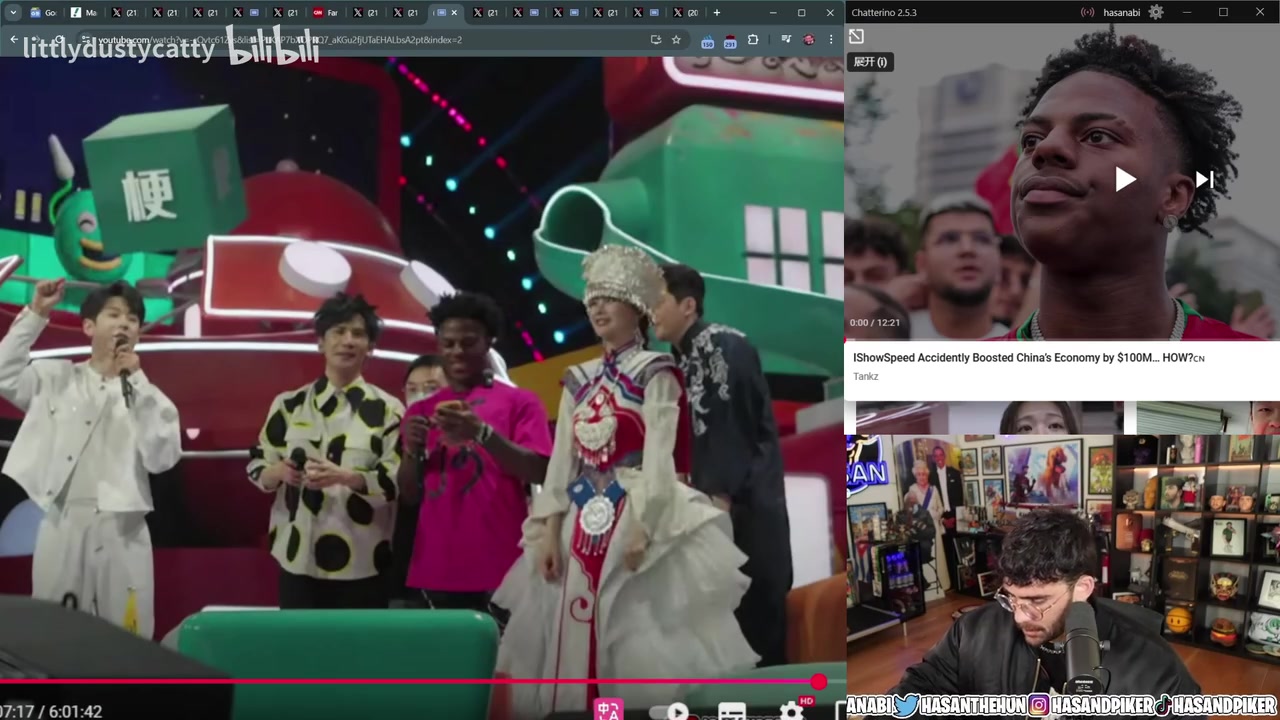Open the browser extensions puzzle icon

[753, 40]
